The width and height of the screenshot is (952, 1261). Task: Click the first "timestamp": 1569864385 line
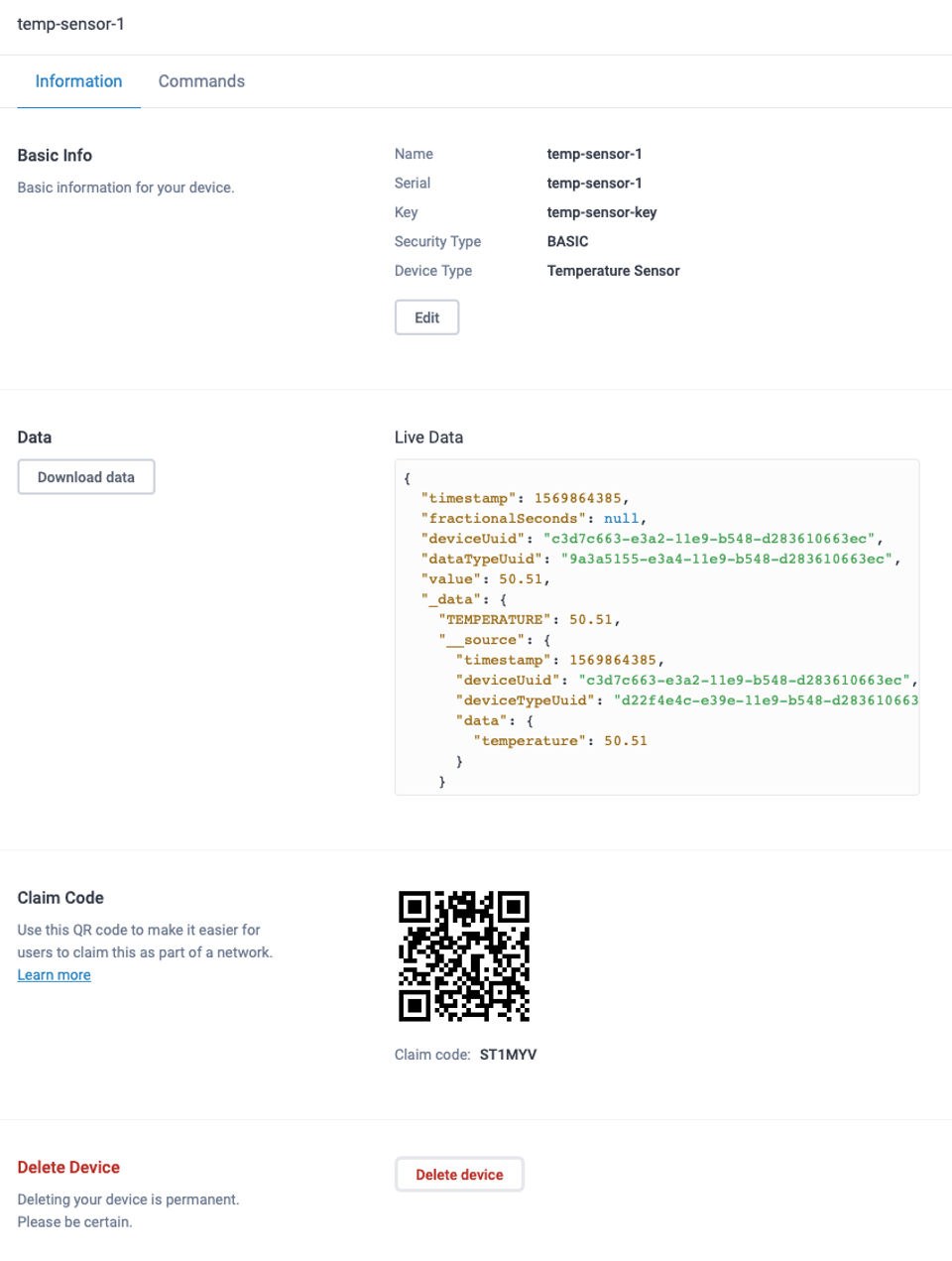[x=525, y=498]
